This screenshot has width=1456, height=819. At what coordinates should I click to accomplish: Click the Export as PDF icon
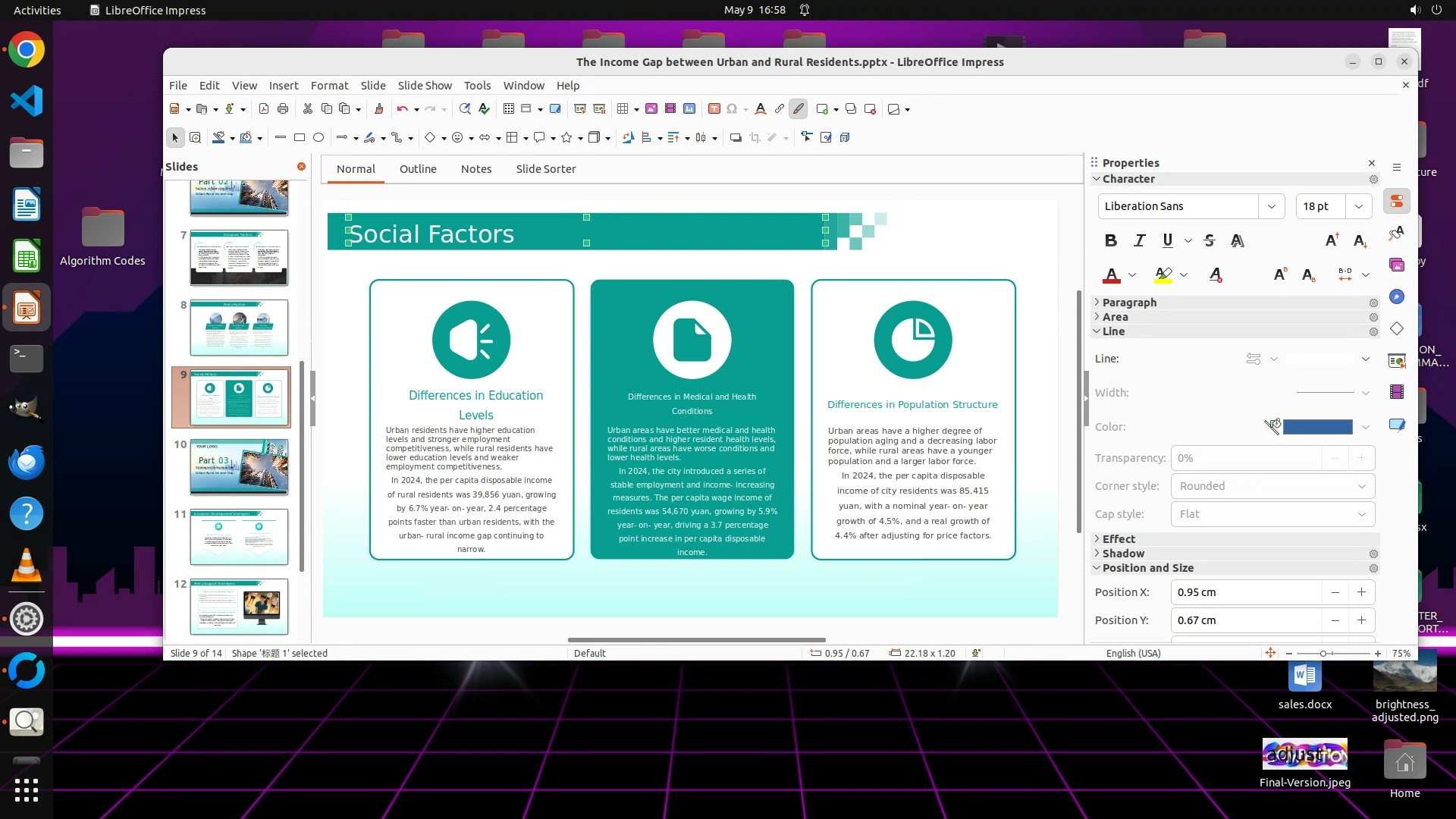264,109
